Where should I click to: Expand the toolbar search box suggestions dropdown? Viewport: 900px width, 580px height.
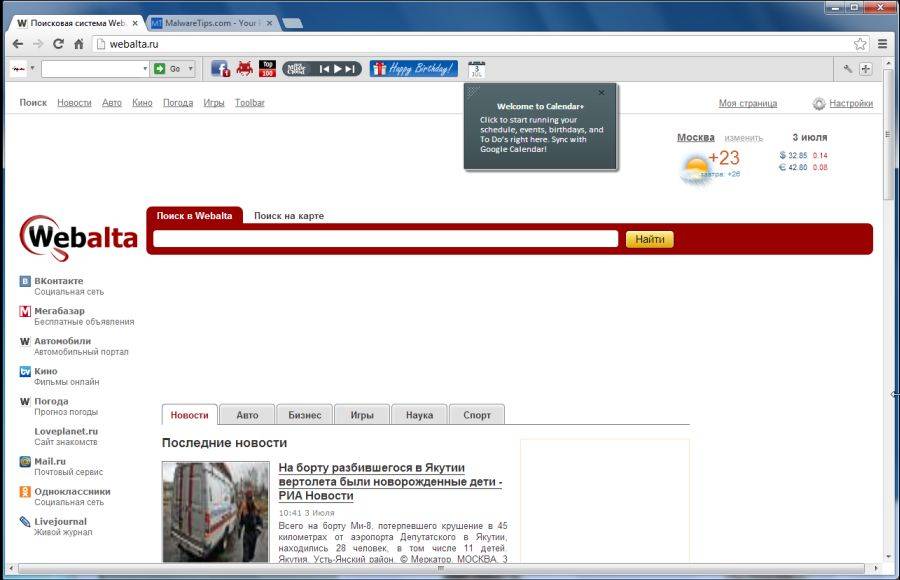[145, 69]
